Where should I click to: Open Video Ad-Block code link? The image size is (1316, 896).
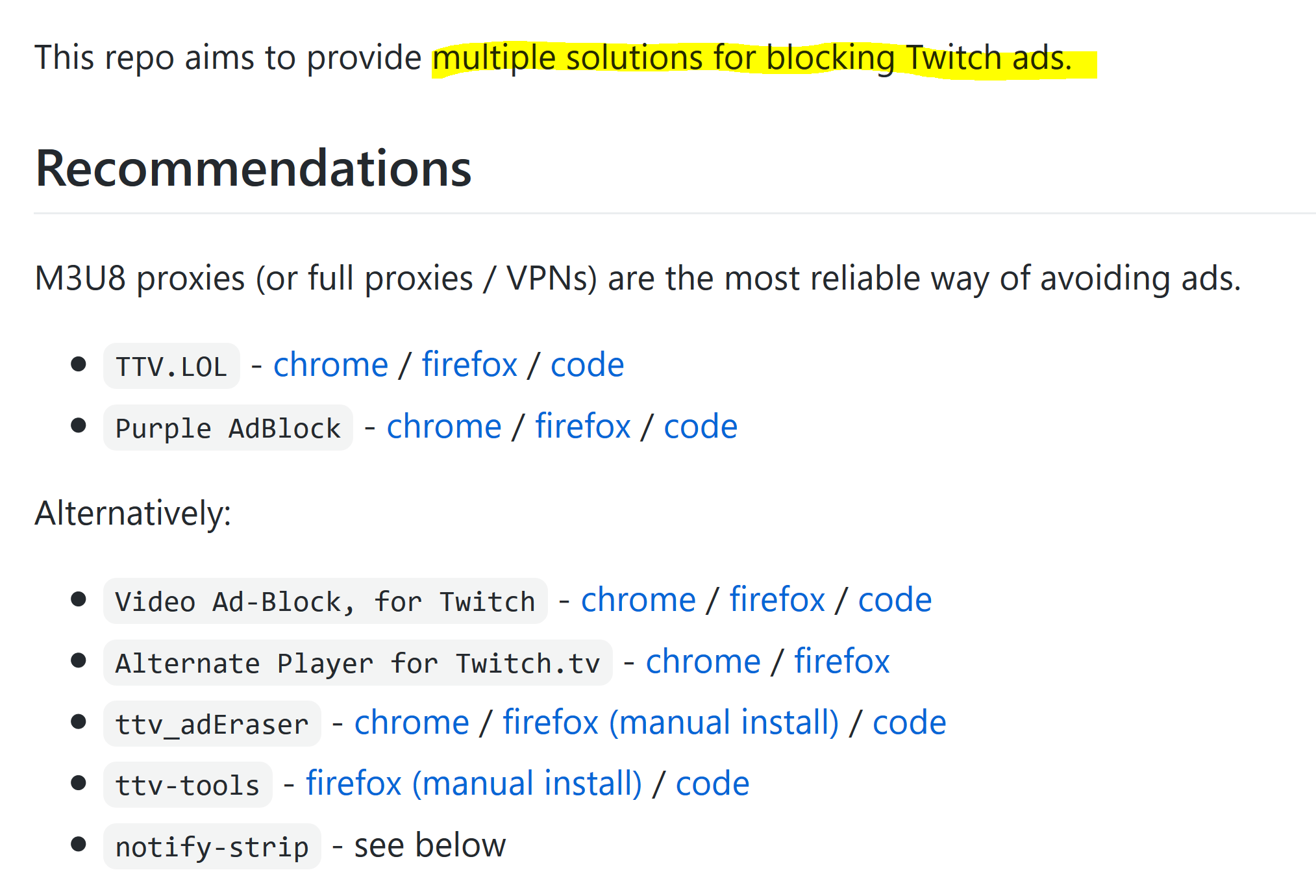(895, 600)
